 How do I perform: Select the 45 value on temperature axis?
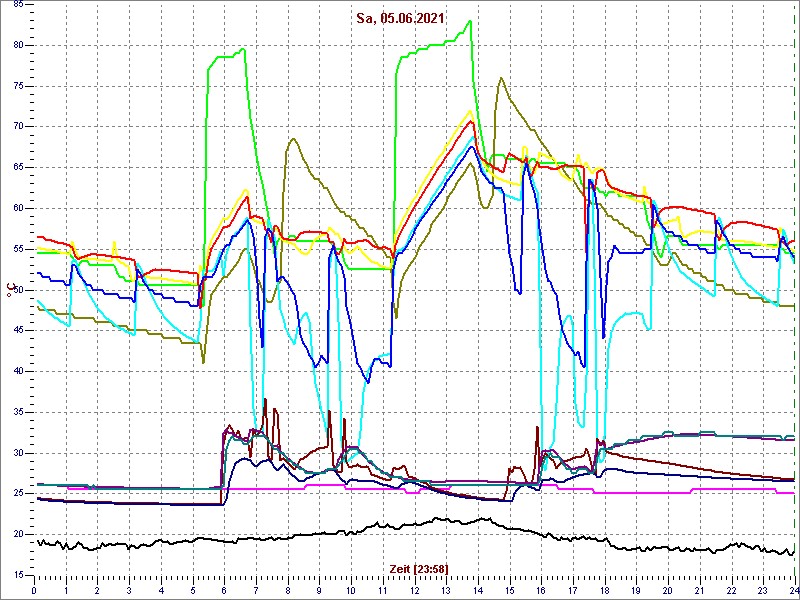pyautogui.click(x=18, y=331)
